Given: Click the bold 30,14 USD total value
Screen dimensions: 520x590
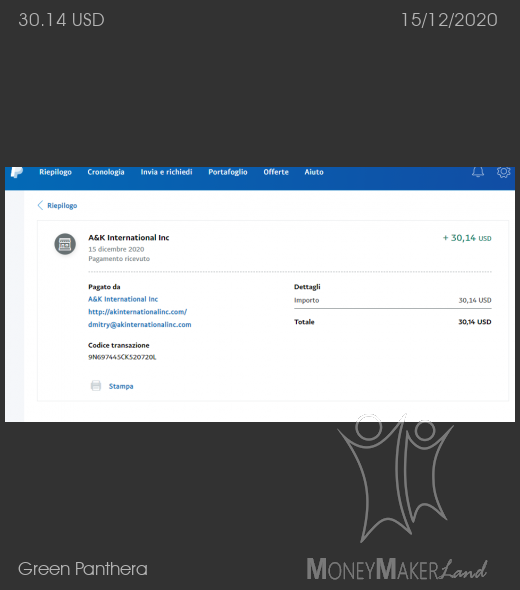Looking at the screenshot, I should (475, 322).
